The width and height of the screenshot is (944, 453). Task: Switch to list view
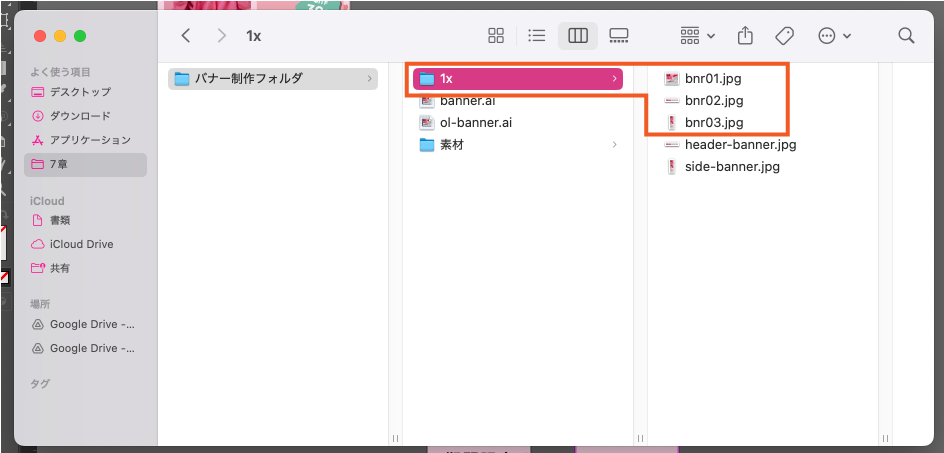point(536,36)
